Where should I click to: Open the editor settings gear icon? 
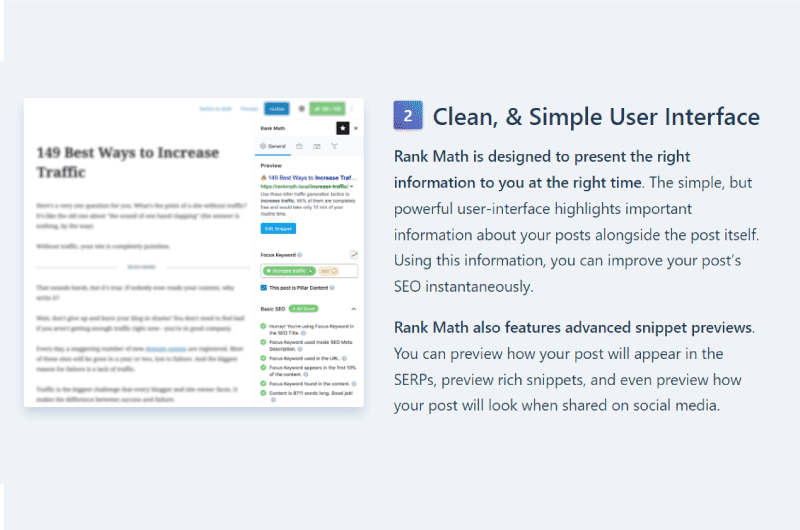[302, 109]
